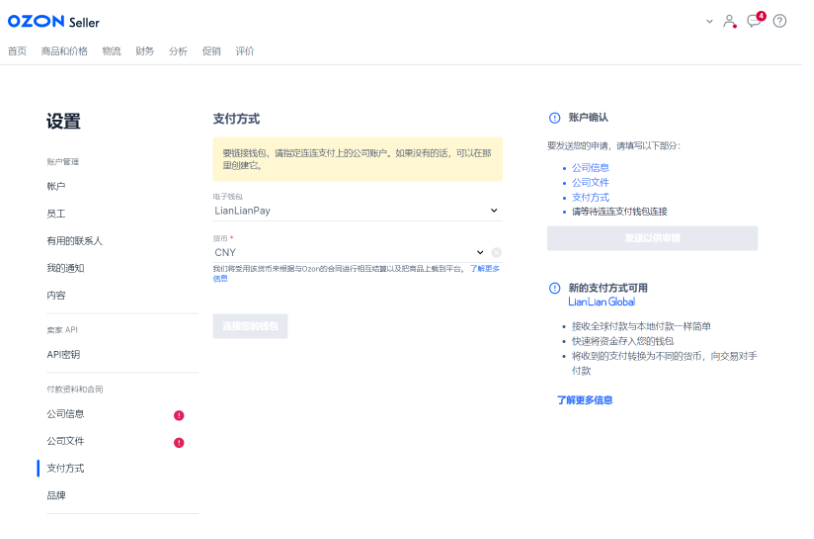The image size is (814, 539).
Task: Open the 评价 menu
Action: 245,51
